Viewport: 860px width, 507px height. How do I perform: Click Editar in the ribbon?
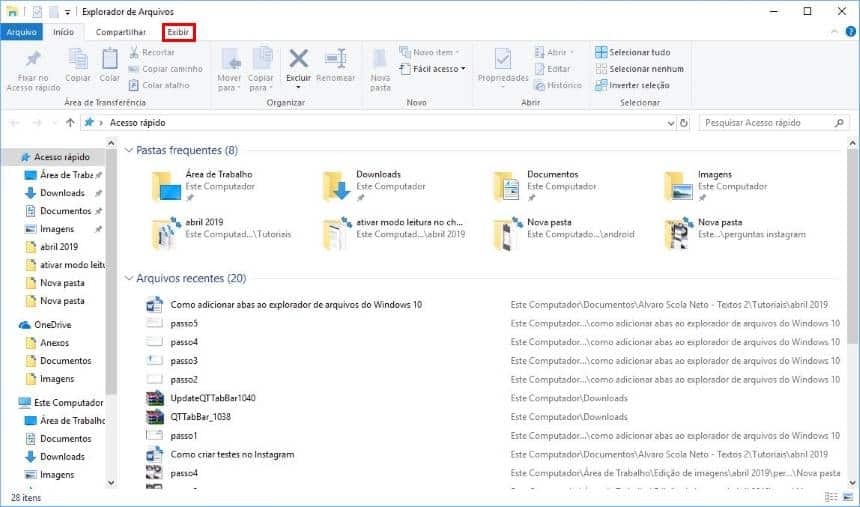553,69
